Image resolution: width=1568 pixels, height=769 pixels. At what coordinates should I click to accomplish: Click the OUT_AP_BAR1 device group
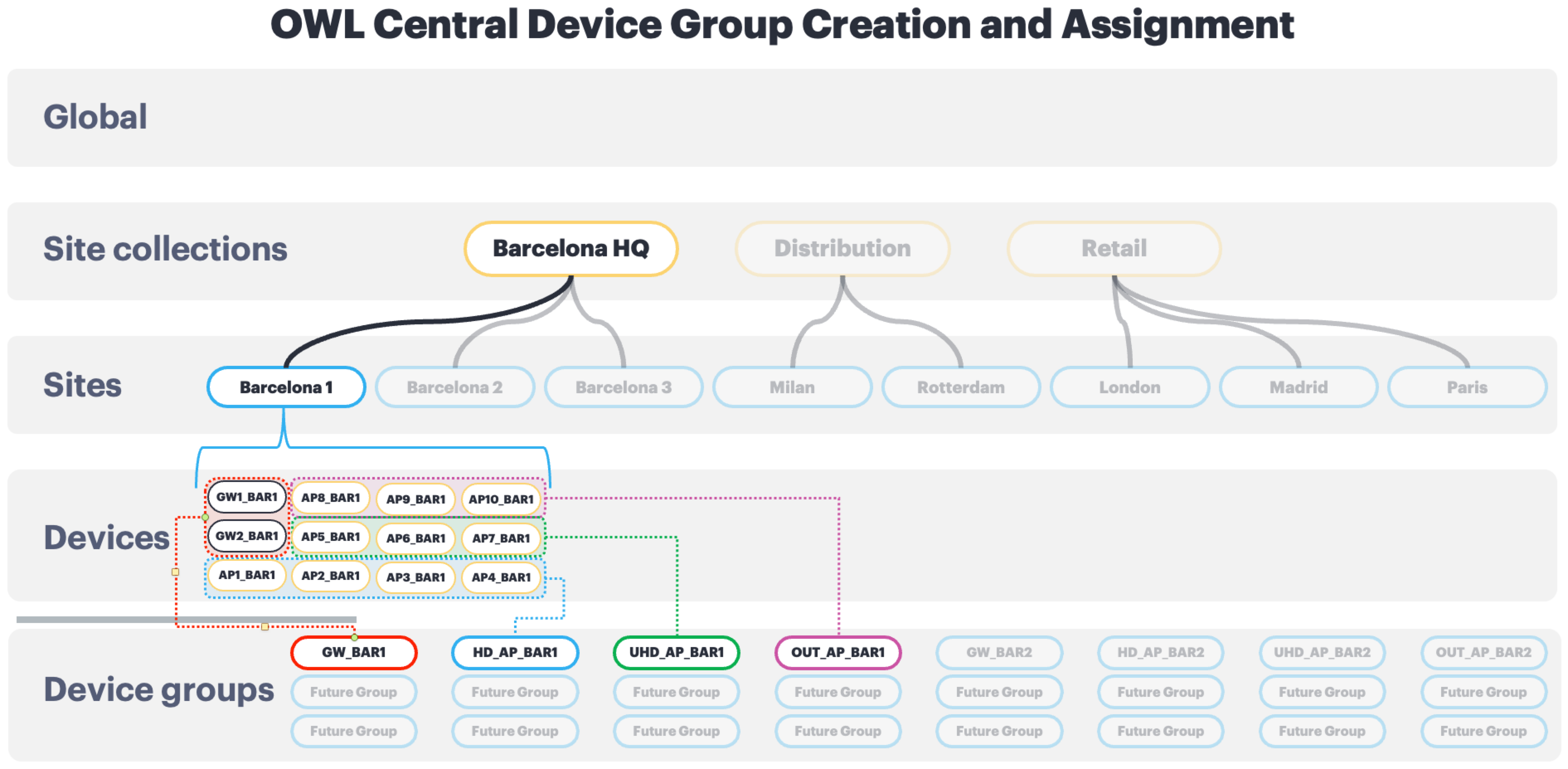tap(837, 653)
